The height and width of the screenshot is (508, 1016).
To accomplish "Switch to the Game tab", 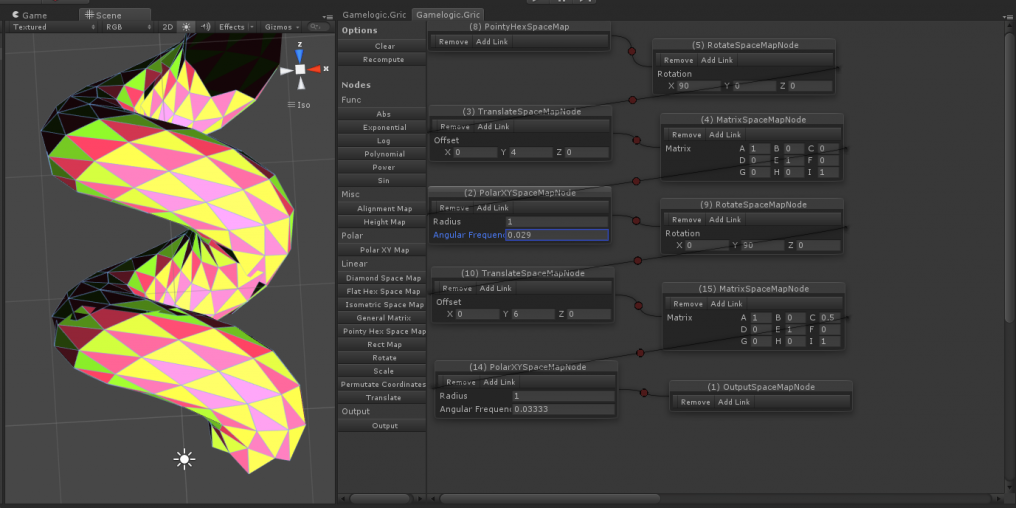I will [x=30, y=15].
